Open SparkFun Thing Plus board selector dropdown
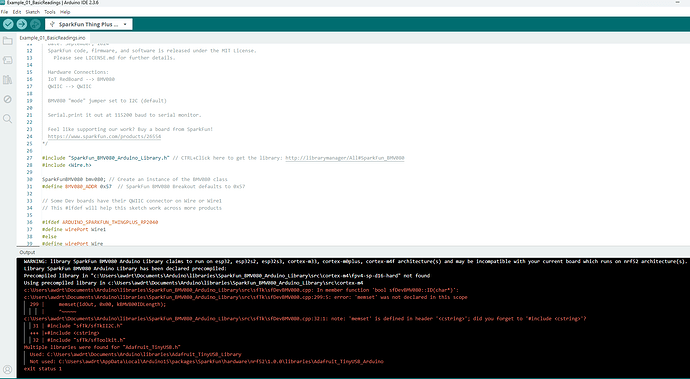690x379 pixels. tap(88, 24)
